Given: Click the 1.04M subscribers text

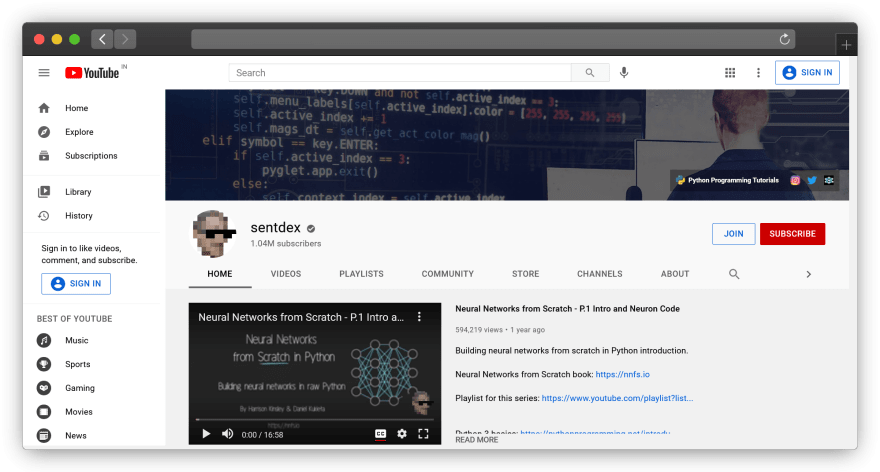Looking at the screenshot, I should coord(286,244).
